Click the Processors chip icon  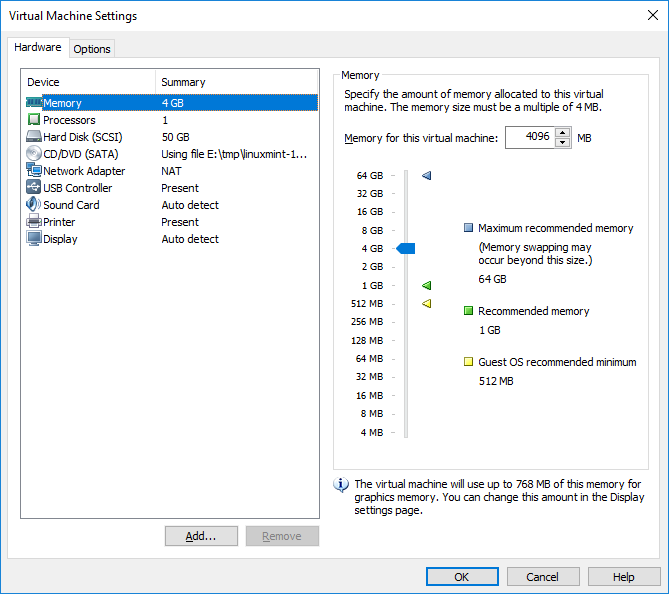tap(34, 119)
